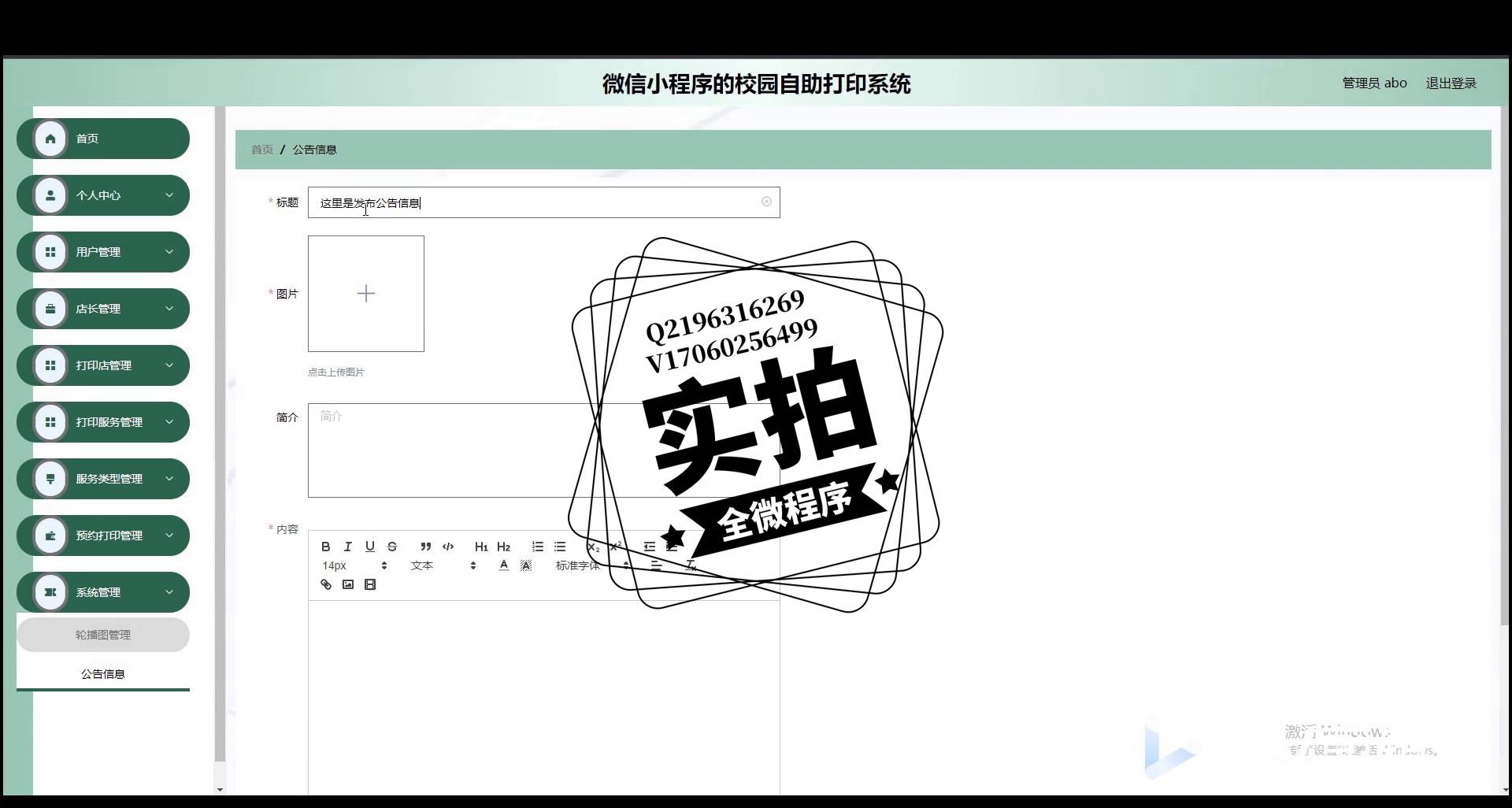1512x808 pixels.
Task: Click the sidebar vertical scrollbar
Action: point(220,434)
